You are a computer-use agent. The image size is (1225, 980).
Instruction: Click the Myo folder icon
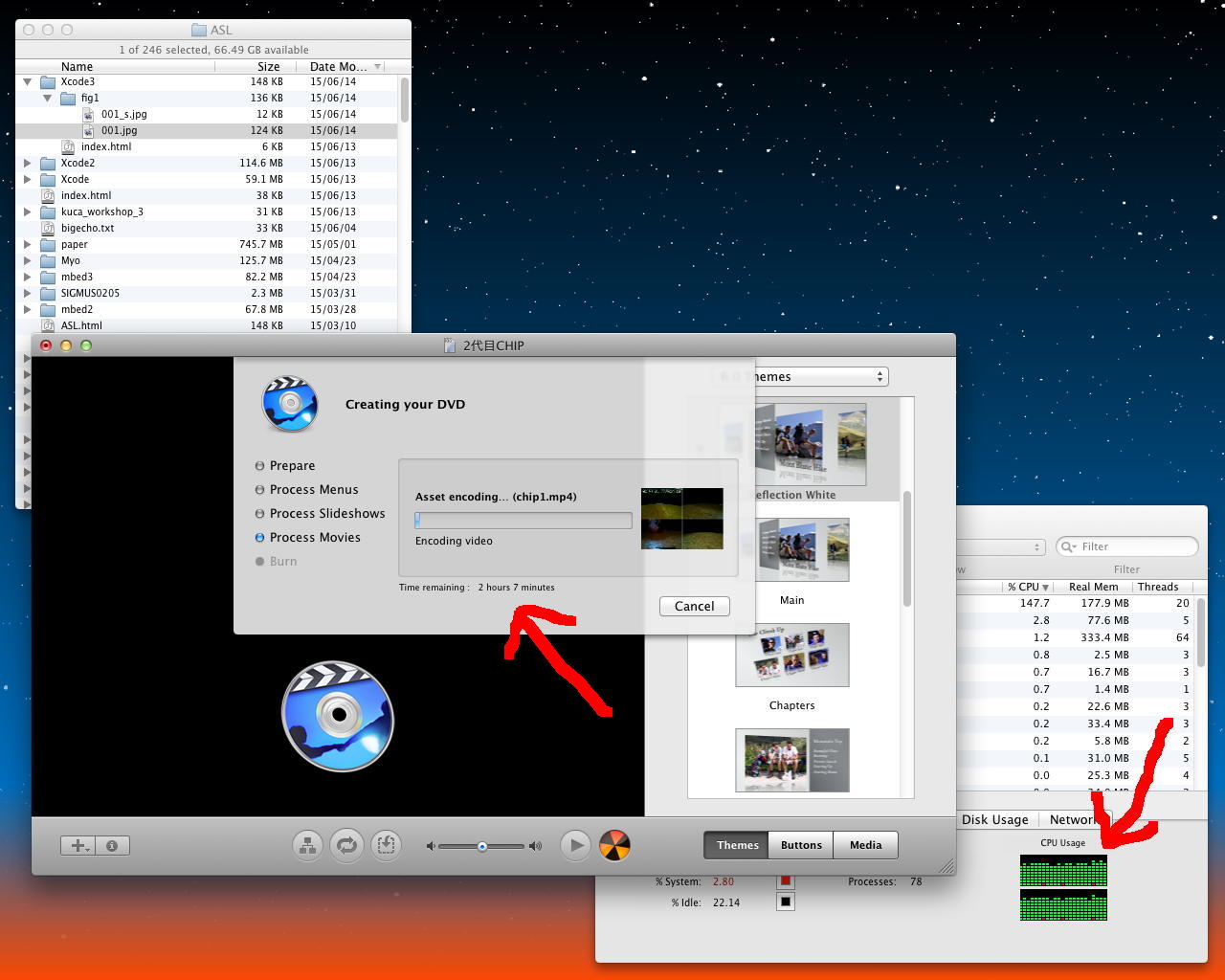[48, 260]
